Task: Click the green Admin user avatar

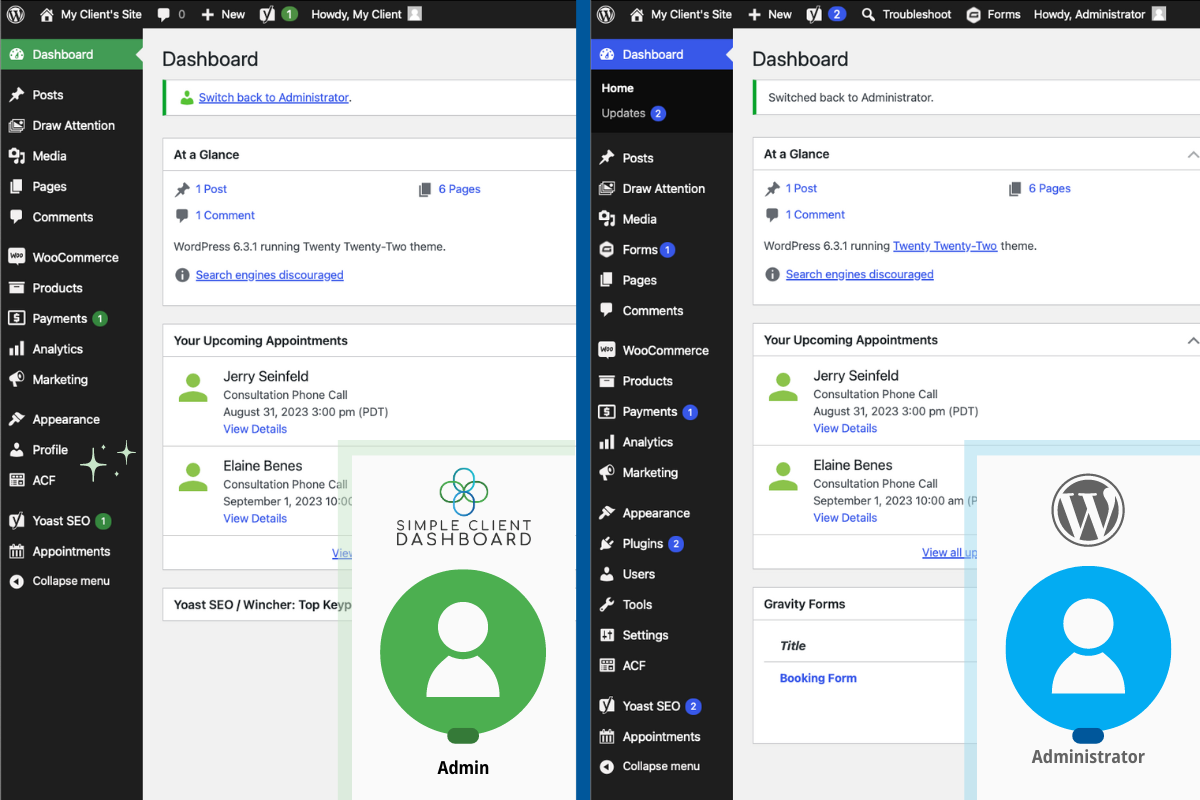Action: click(463, 652)
